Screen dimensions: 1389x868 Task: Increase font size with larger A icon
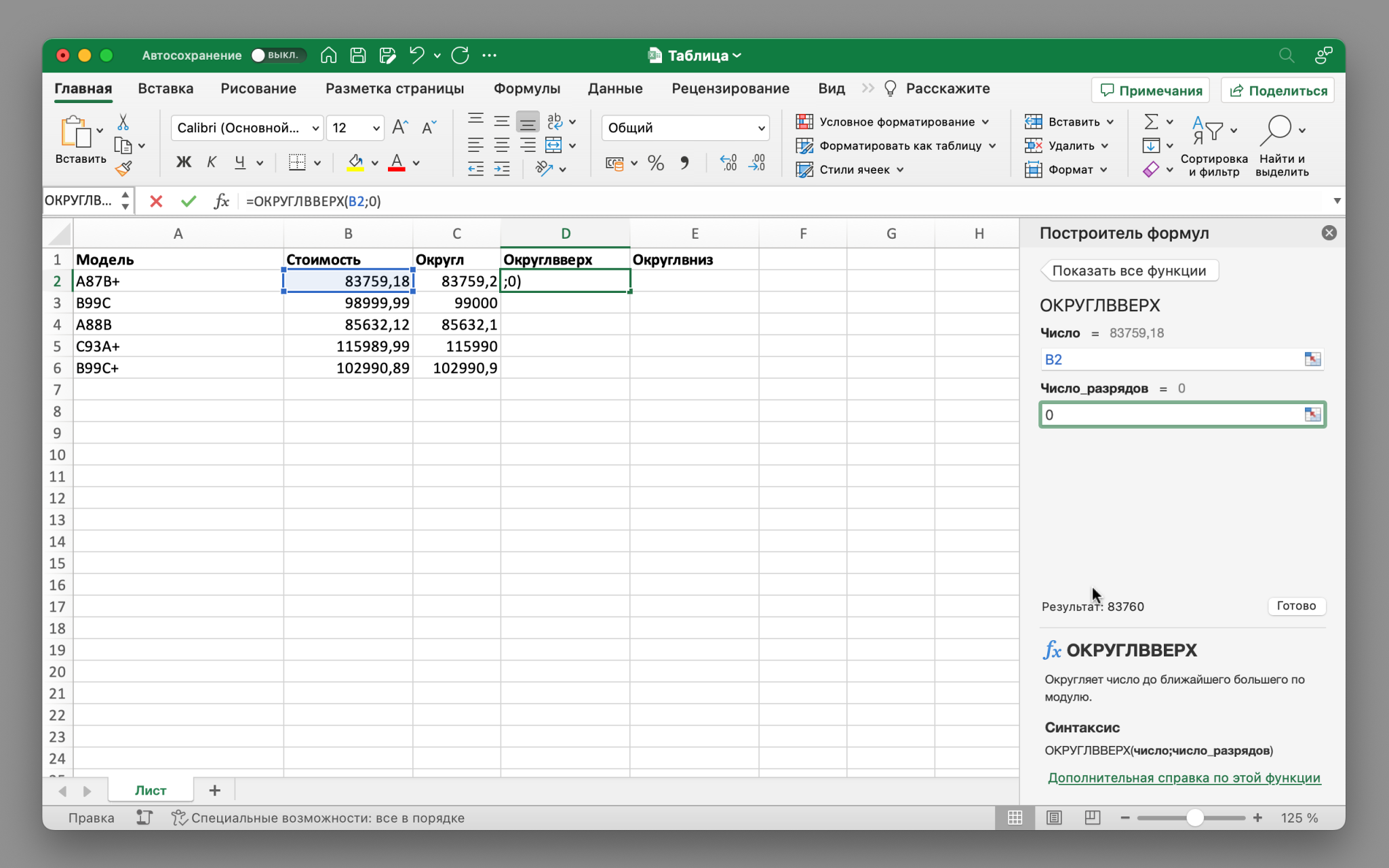[x=400, y=127]
